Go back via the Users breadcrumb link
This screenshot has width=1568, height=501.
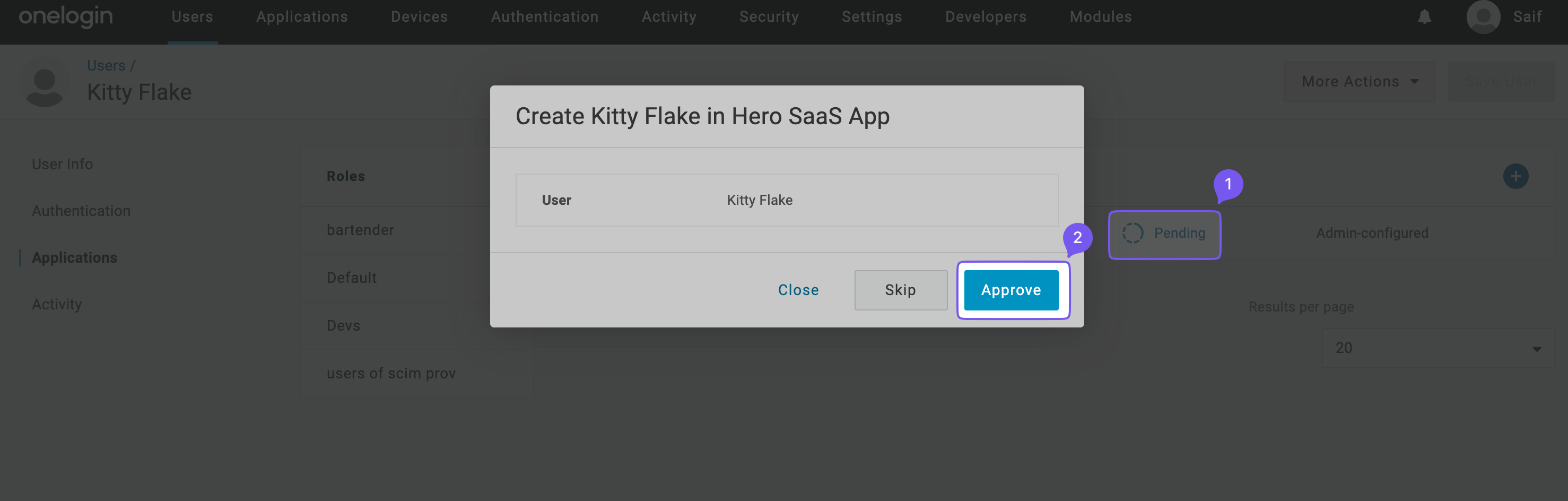pos(106,65)
